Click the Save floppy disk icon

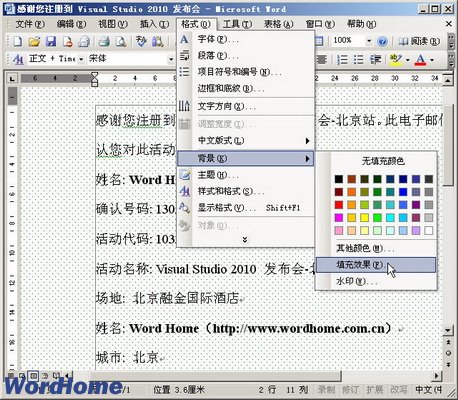[x=51, y=41]
